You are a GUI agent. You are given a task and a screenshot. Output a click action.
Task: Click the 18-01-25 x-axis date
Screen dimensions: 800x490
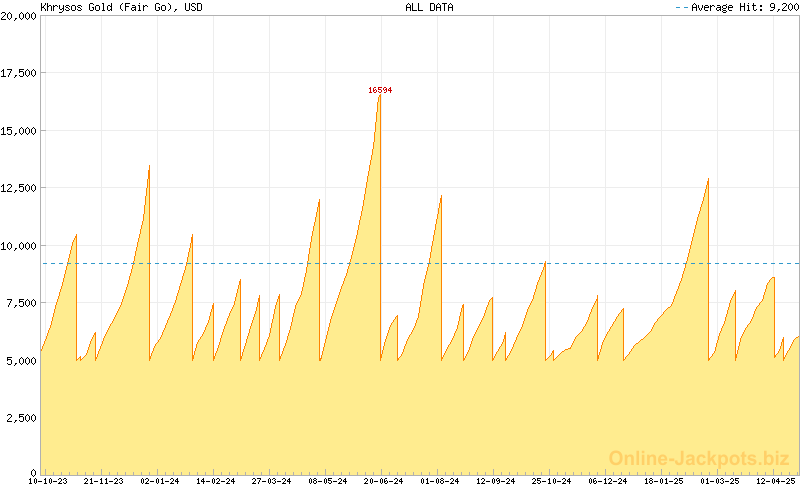click(x=664, y=481)
